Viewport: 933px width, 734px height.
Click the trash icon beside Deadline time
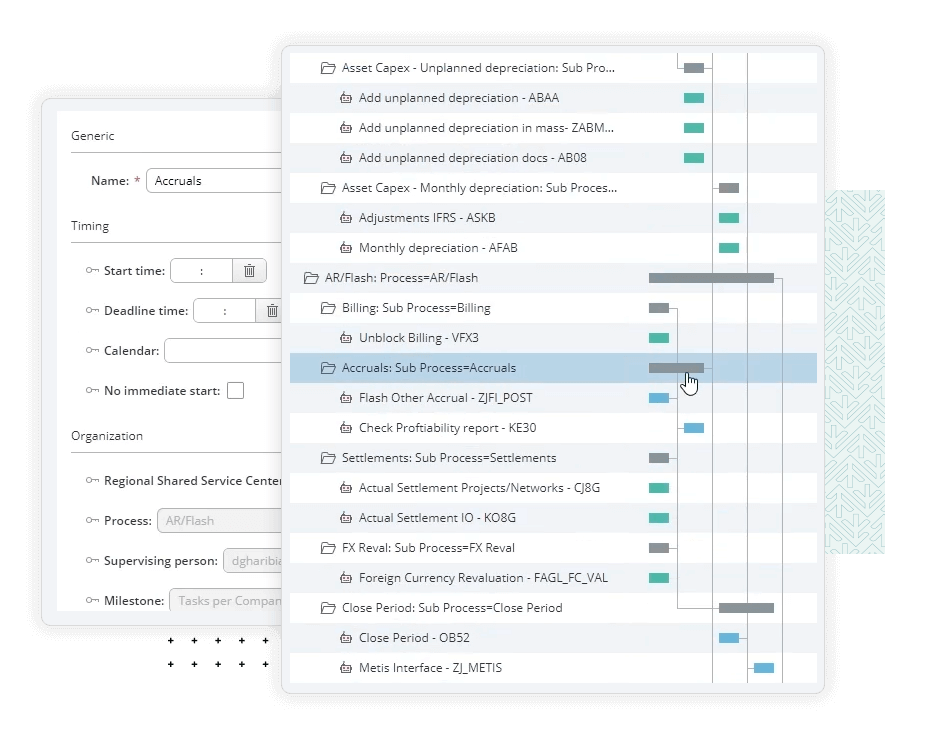click(x=271, y=311)
